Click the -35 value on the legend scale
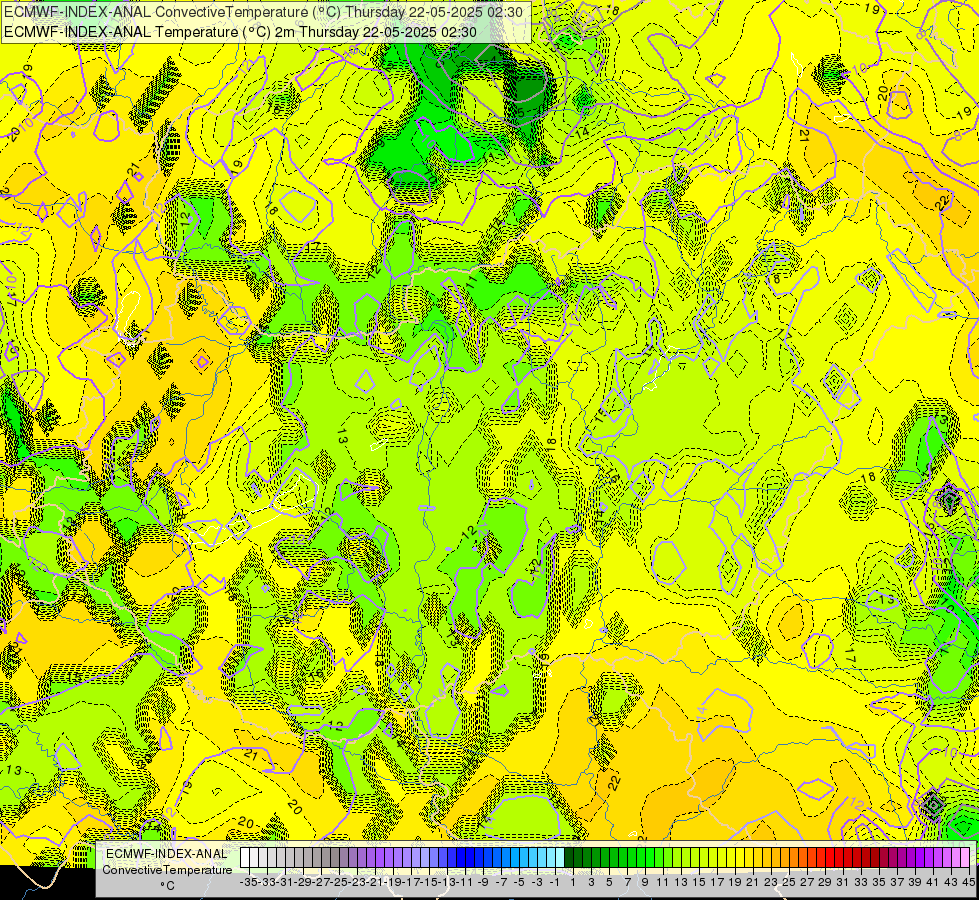Image resolution: width=979 pixels, height=900 pixels. coord(249,882)
